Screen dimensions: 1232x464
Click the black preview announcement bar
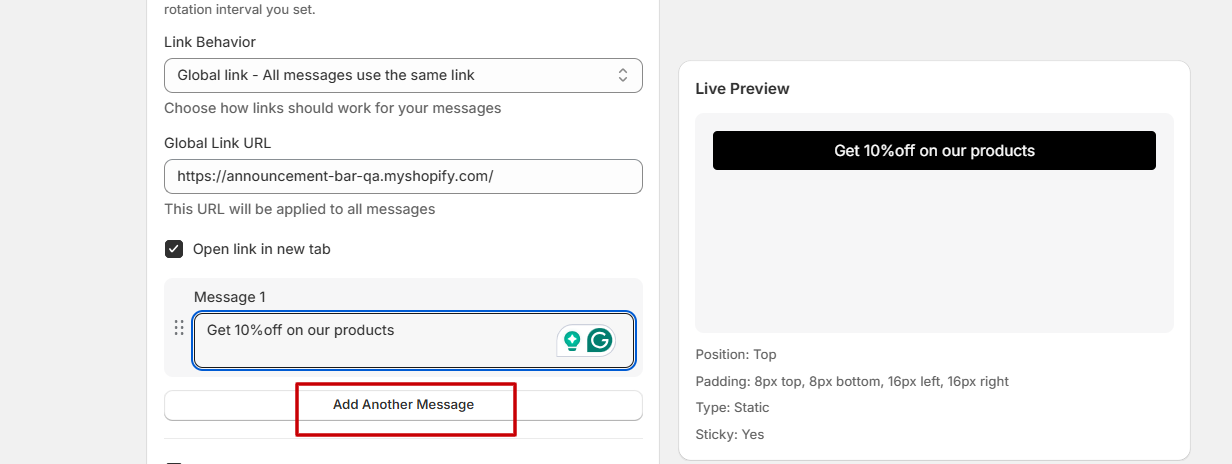[934, 151]
